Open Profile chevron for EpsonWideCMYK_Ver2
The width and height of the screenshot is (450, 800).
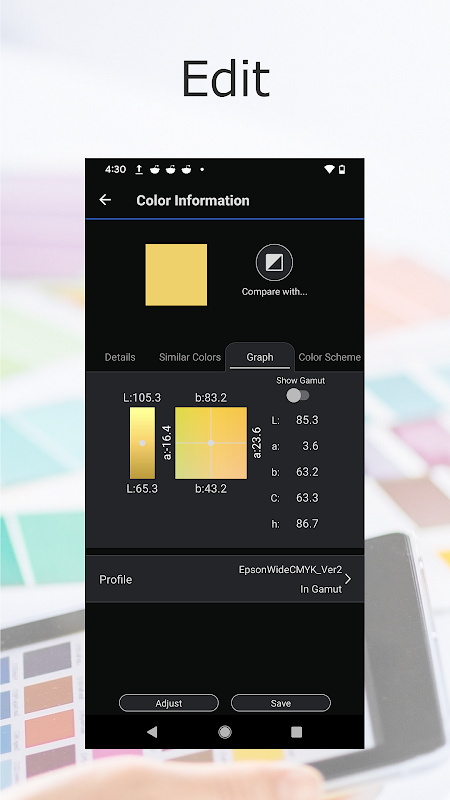click(x=348, y=579)
